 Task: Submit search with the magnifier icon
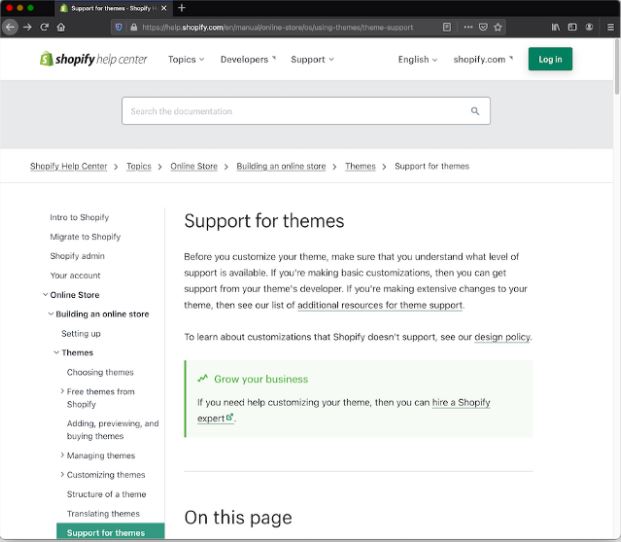475,111
